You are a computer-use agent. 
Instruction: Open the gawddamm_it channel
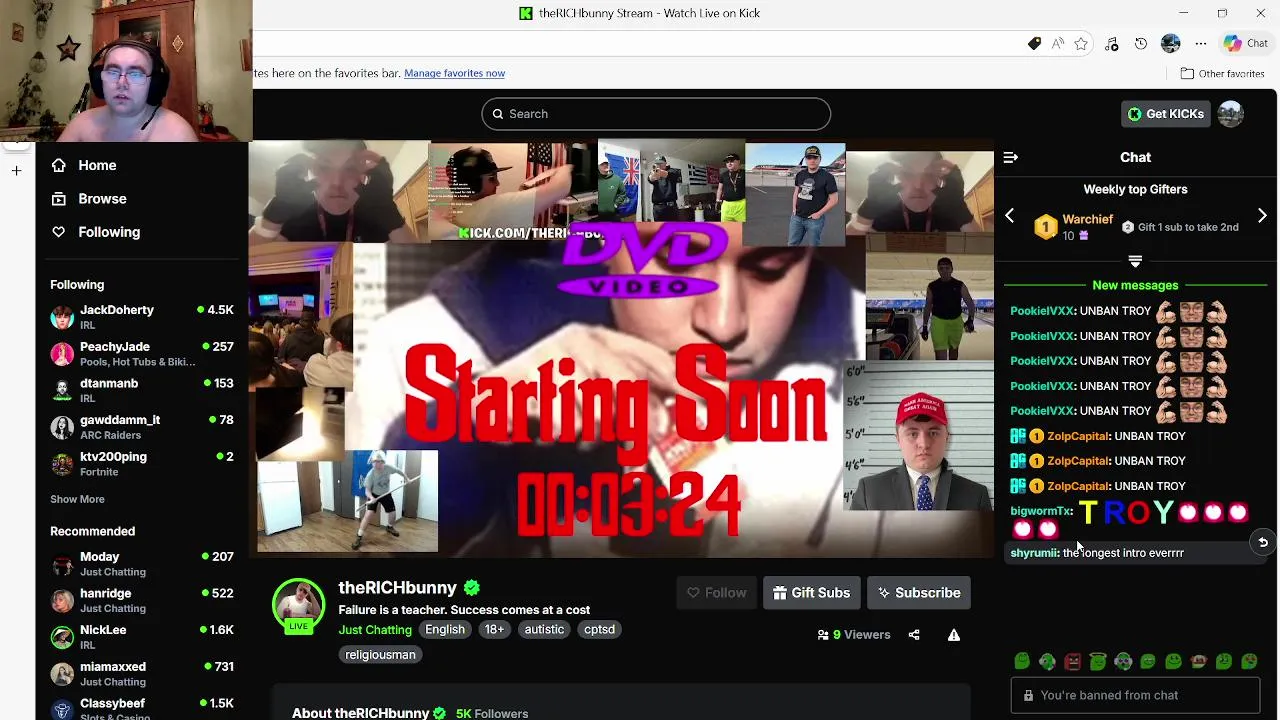coord(142,427)
